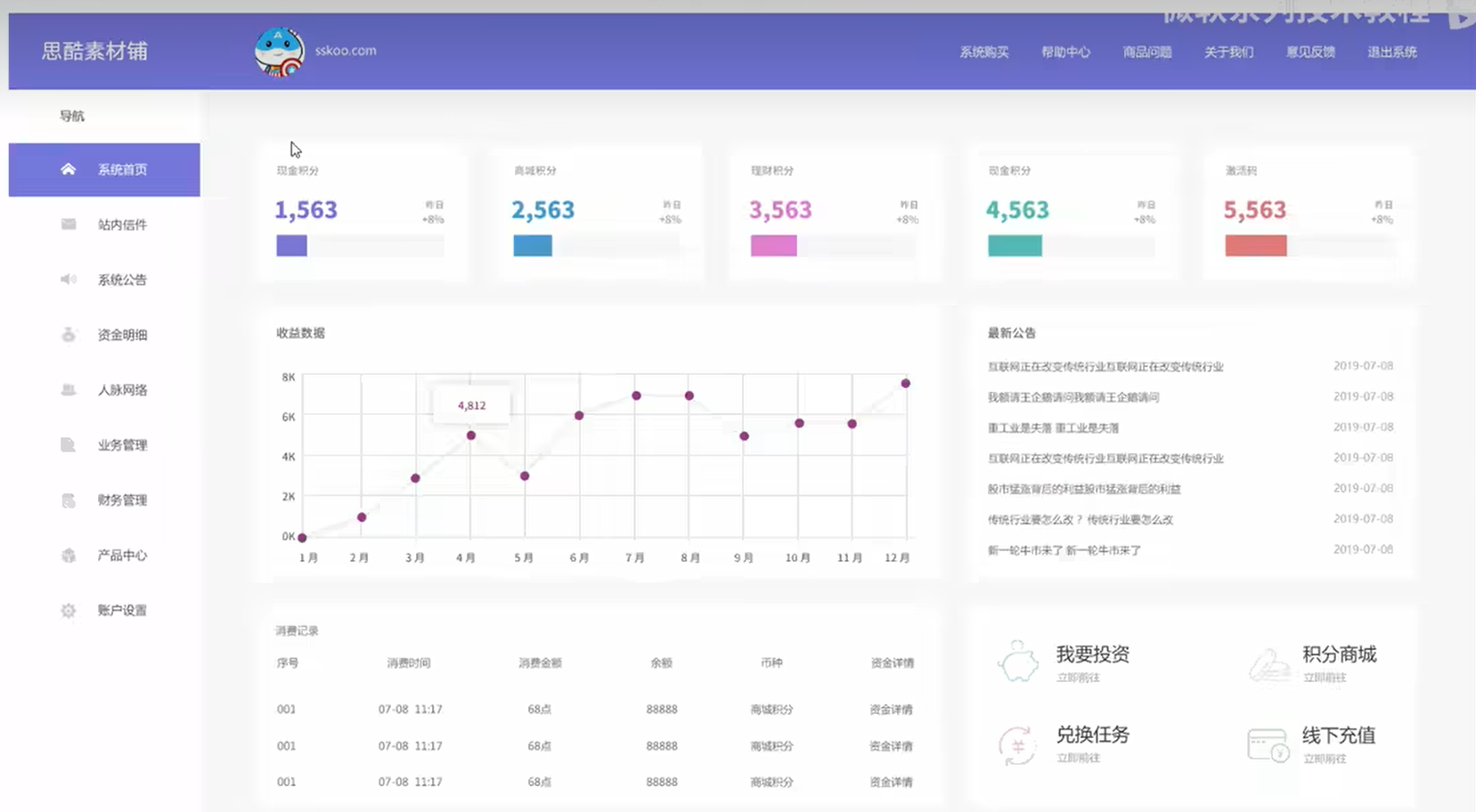Open the announcement 我额请王企额请问我额请王企额请问
The width and height of the screenshot is (1476, 812).
[1073, 397]
